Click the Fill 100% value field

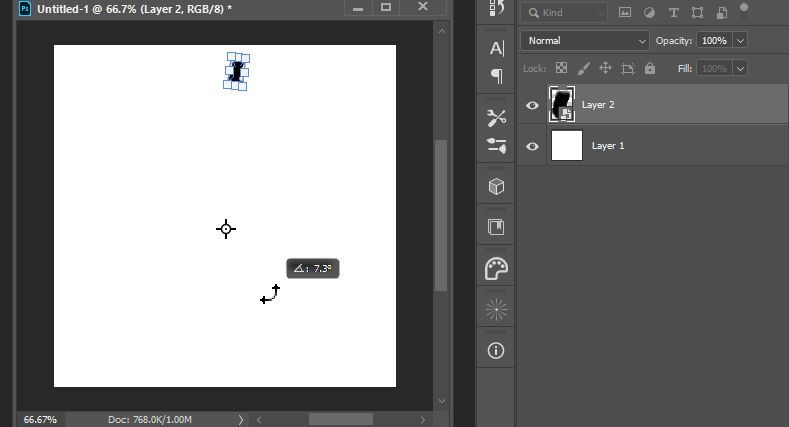pyautogui.click(x=715, y=68)
